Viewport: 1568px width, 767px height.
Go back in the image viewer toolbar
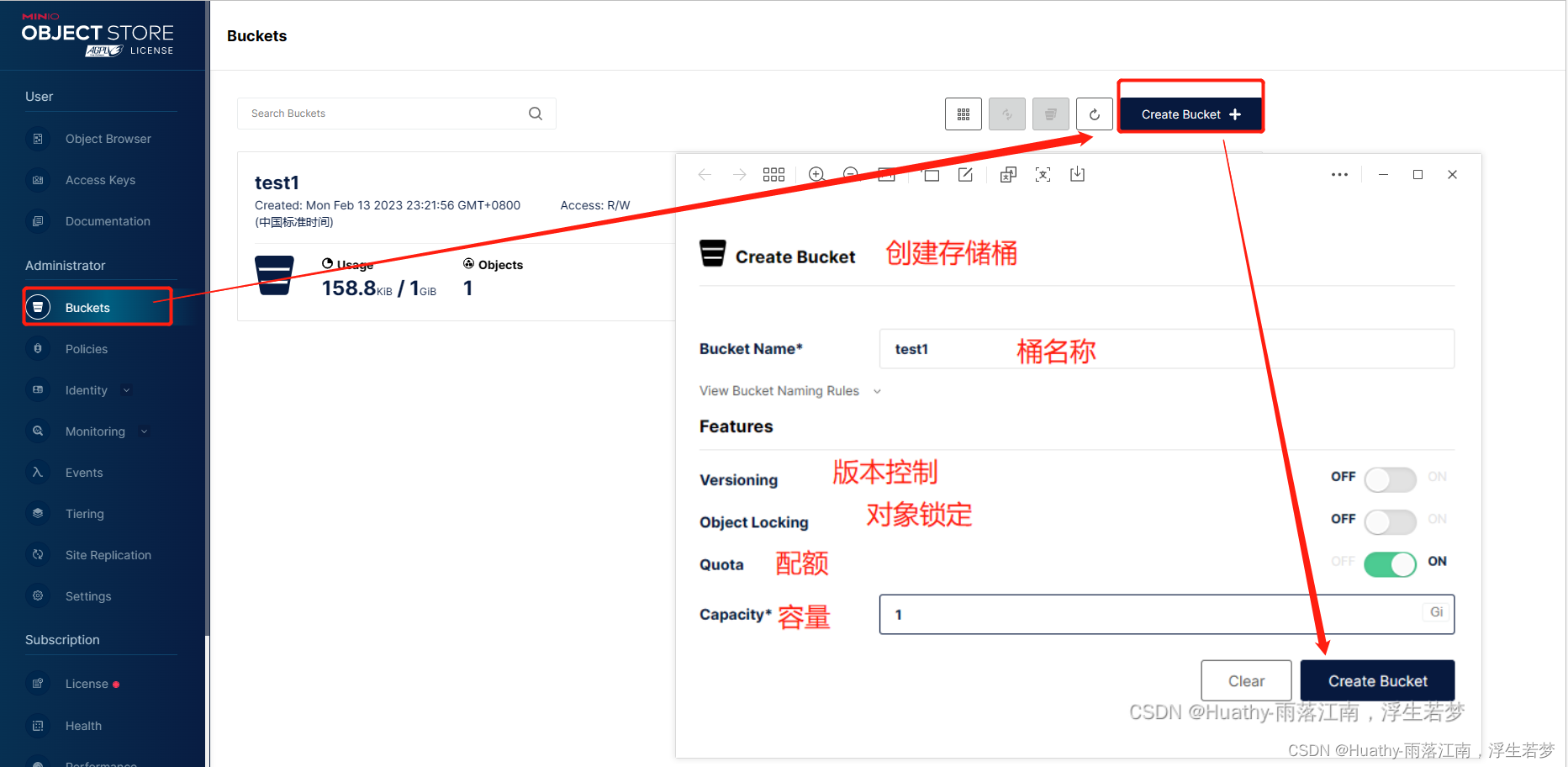(705, 174)
